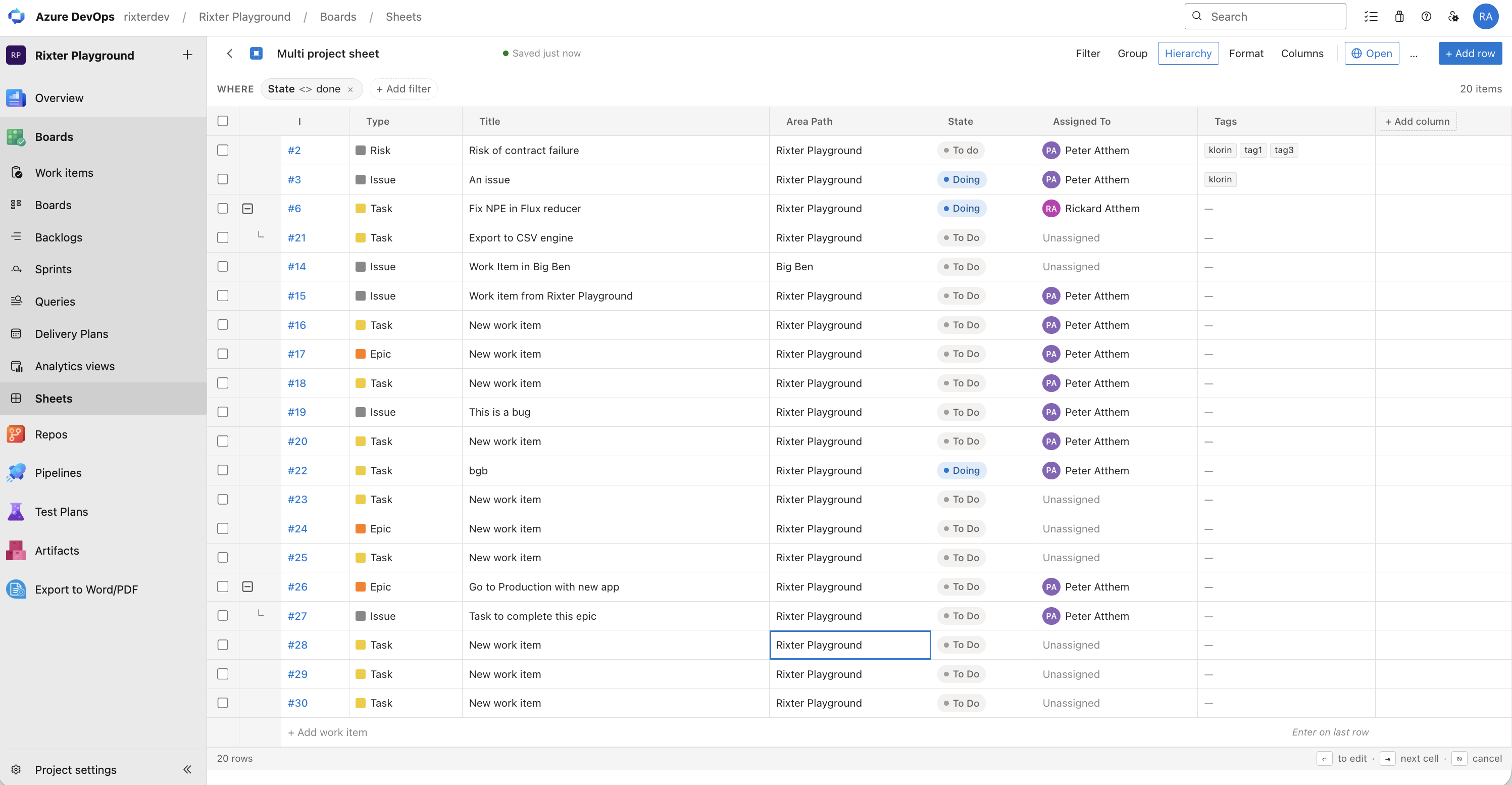Collapse the sidebar with double chevron icon

(187, 769)
